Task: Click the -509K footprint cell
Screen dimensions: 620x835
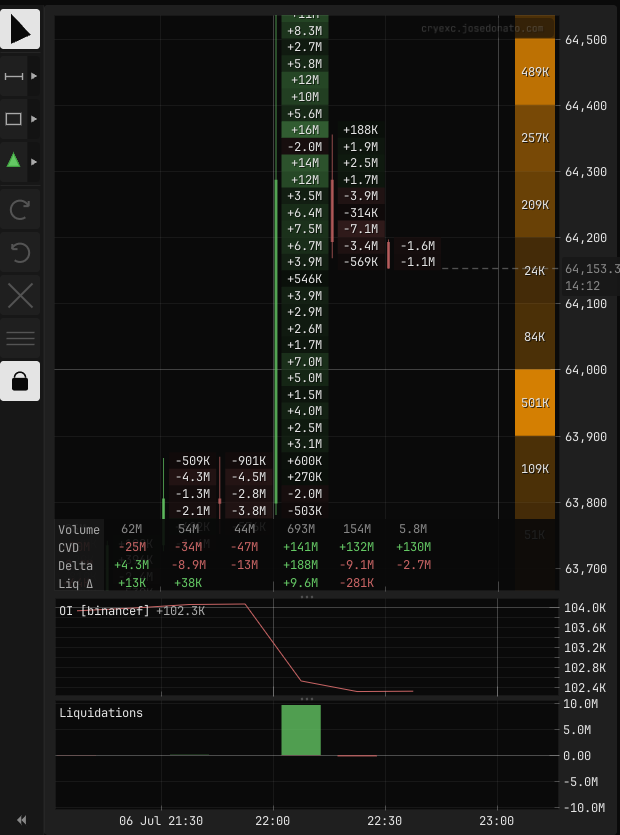Action: click(x=192, y=461)
